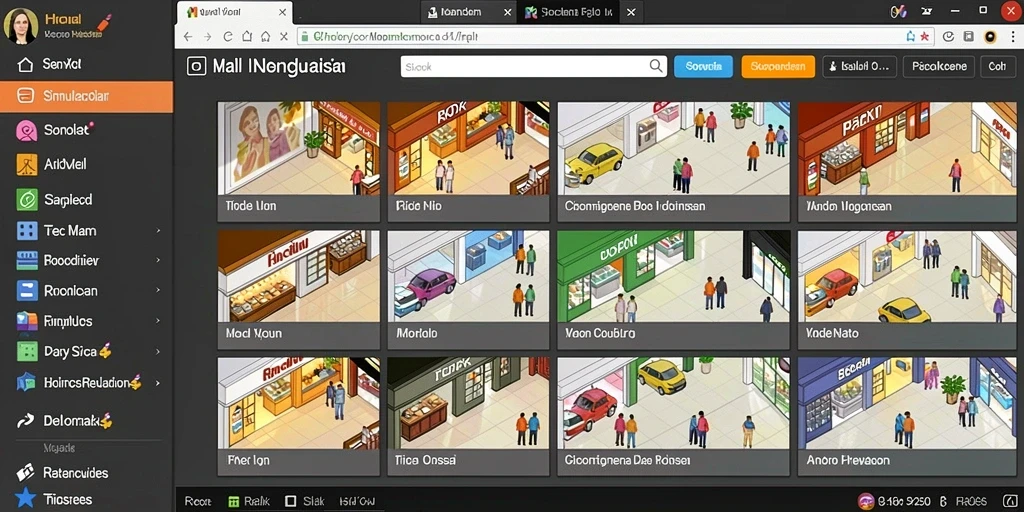This screenshot has height=512, width=1024.
Task: Open the Delomak arrow icon in sidebar
Action: coord(25,421)
